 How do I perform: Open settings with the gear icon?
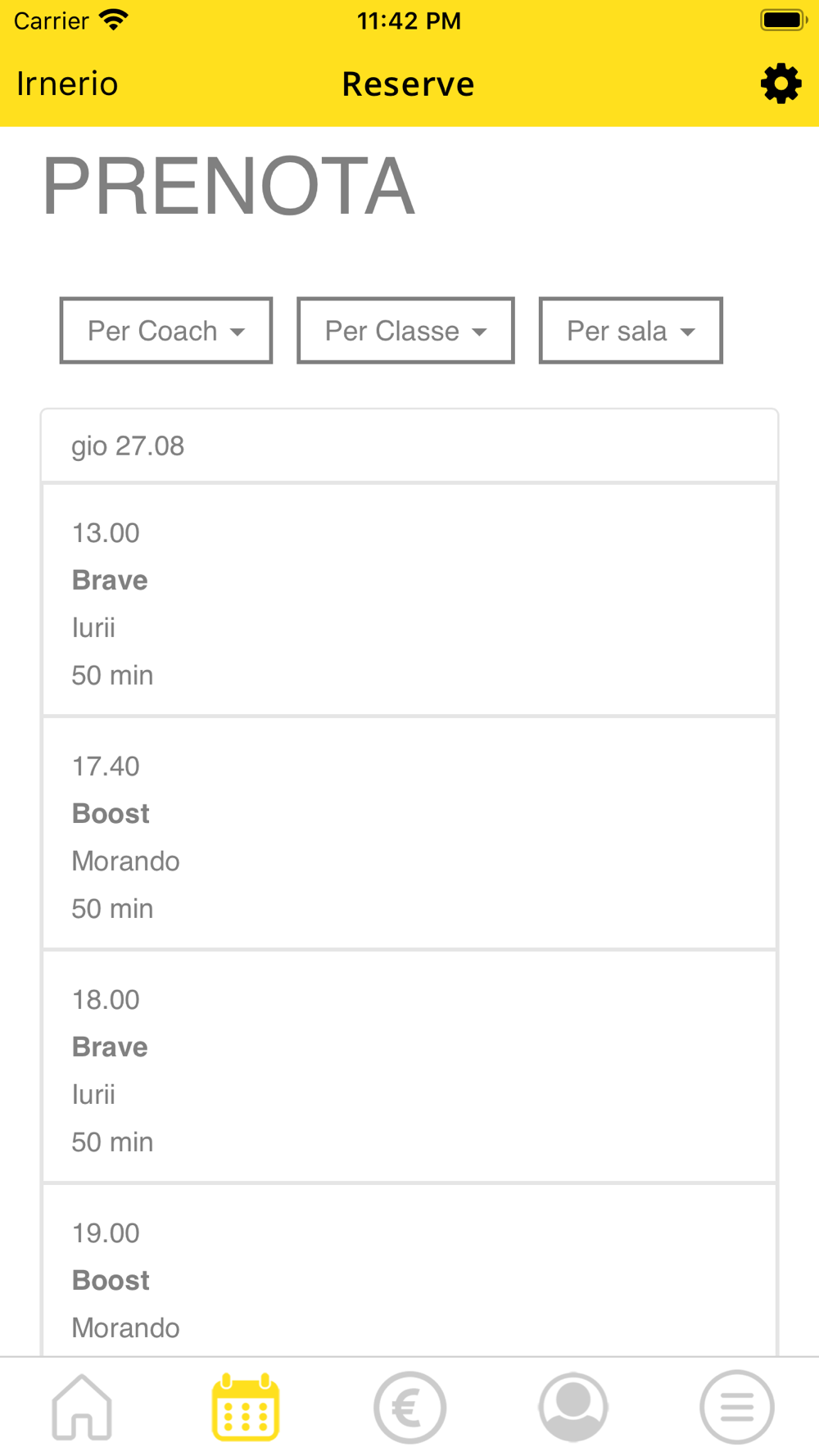[781, 84]
